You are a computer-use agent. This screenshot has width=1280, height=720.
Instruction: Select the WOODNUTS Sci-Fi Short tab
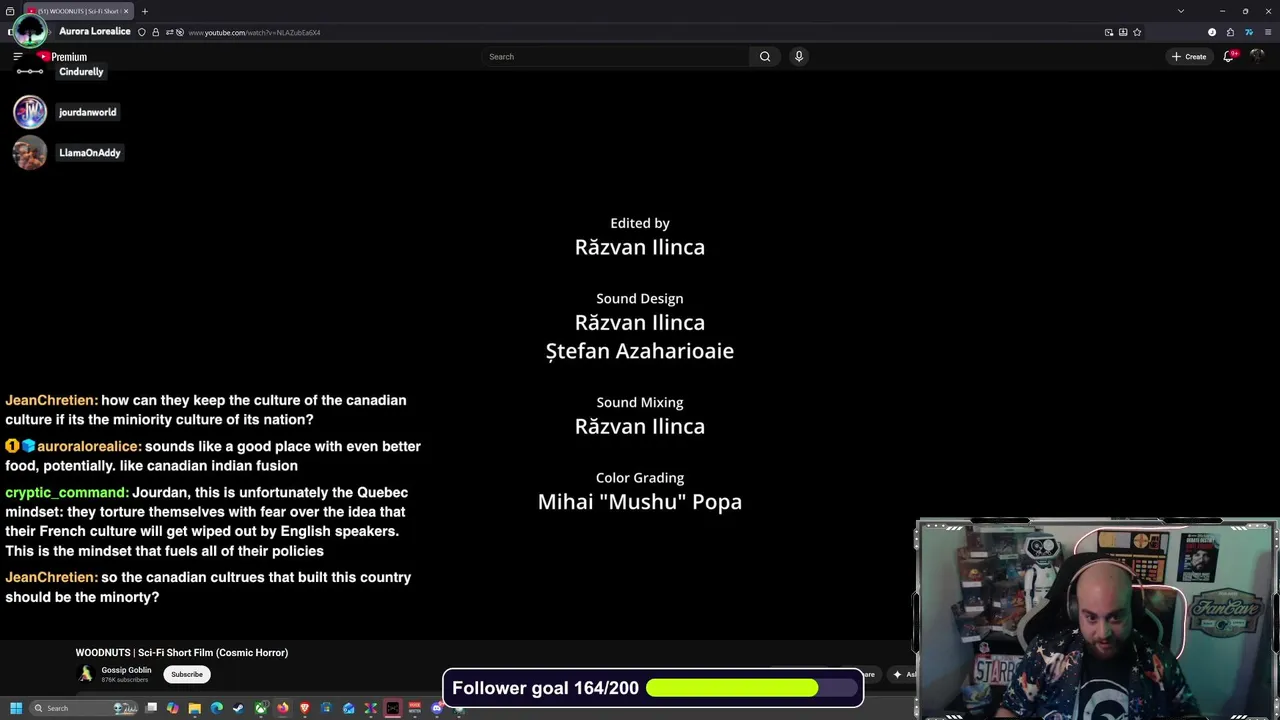coord(77,11)
